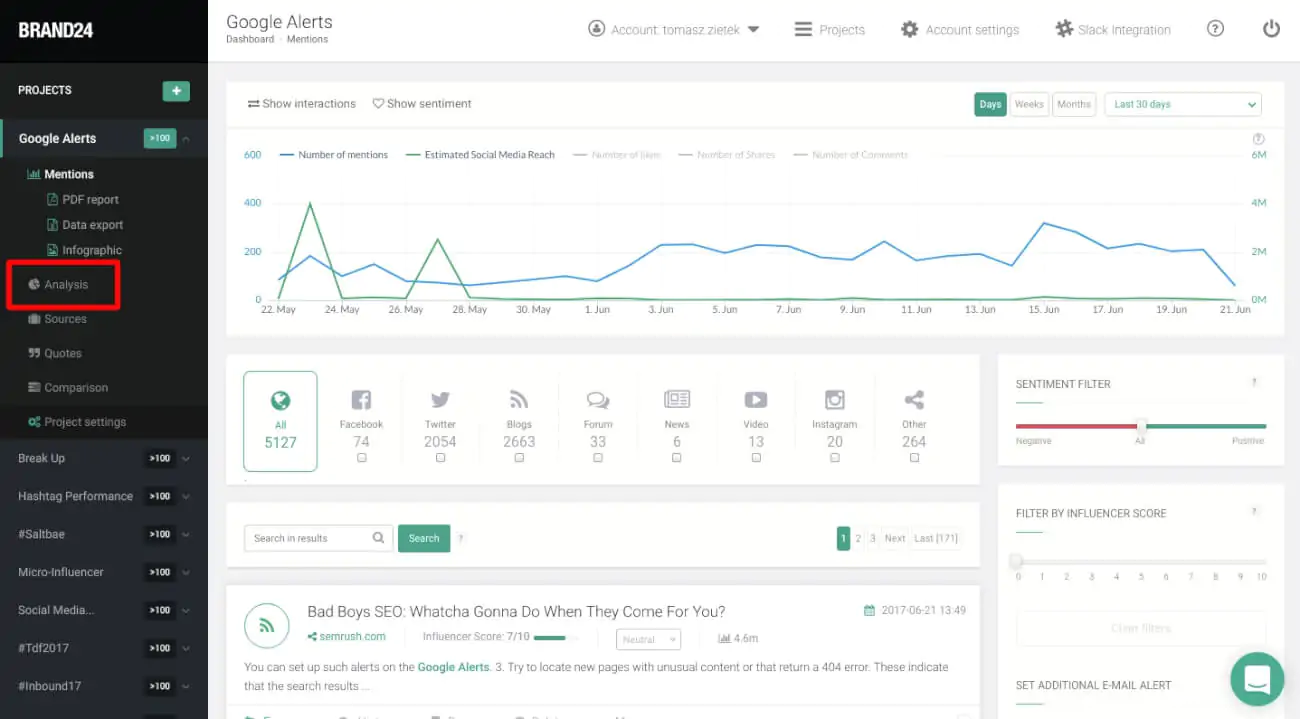Select the Weeks view

tap(1029, 104)
